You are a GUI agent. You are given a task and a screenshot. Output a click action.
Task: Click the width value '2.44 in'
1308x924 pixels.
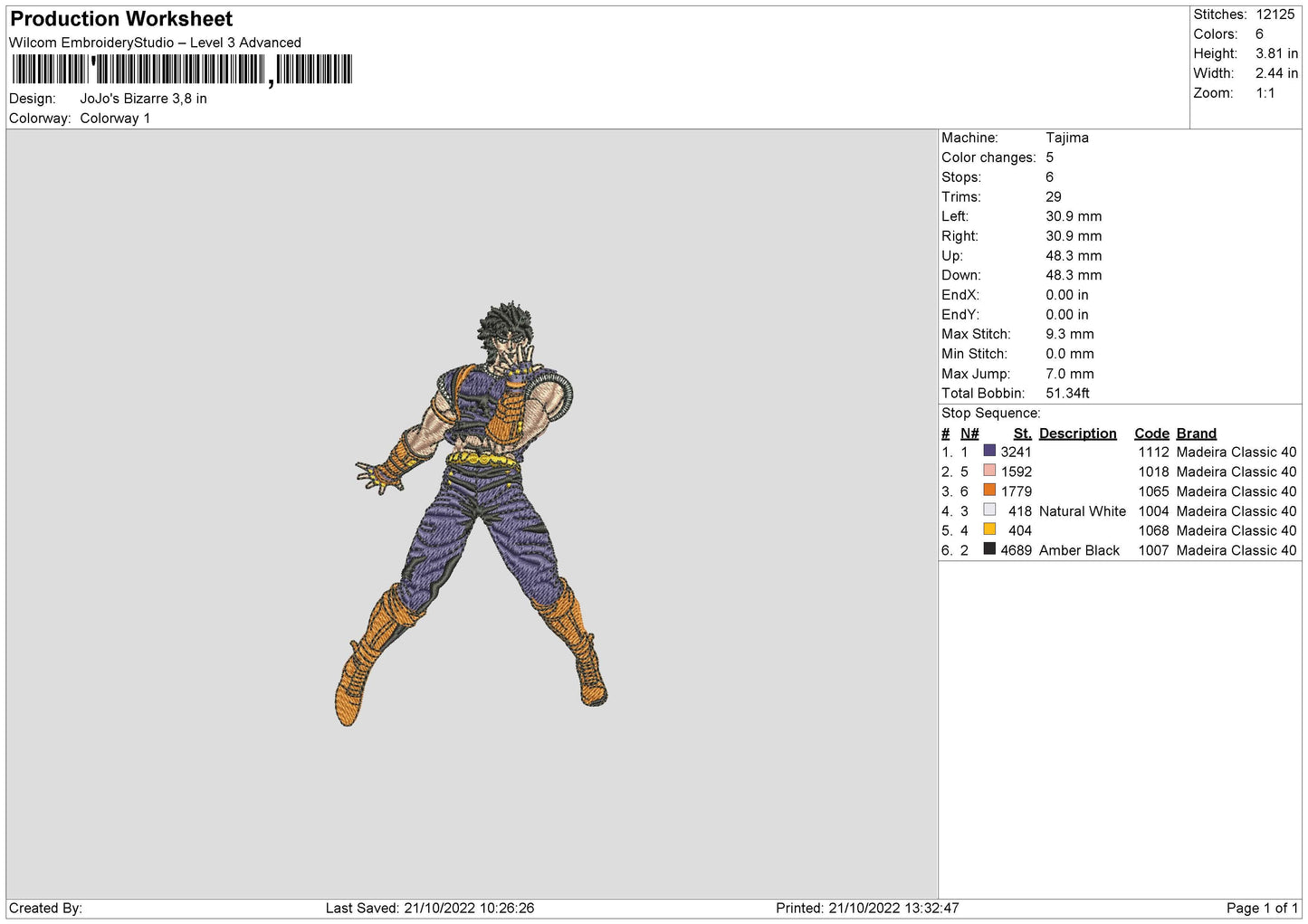tap(1276, 73)
